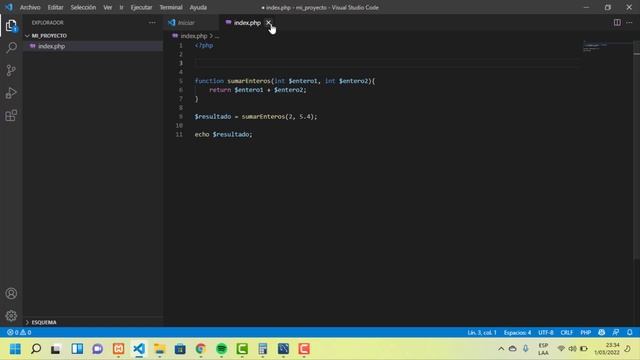
Task: Open the Extensions view
Action: [x=11, y=116]
